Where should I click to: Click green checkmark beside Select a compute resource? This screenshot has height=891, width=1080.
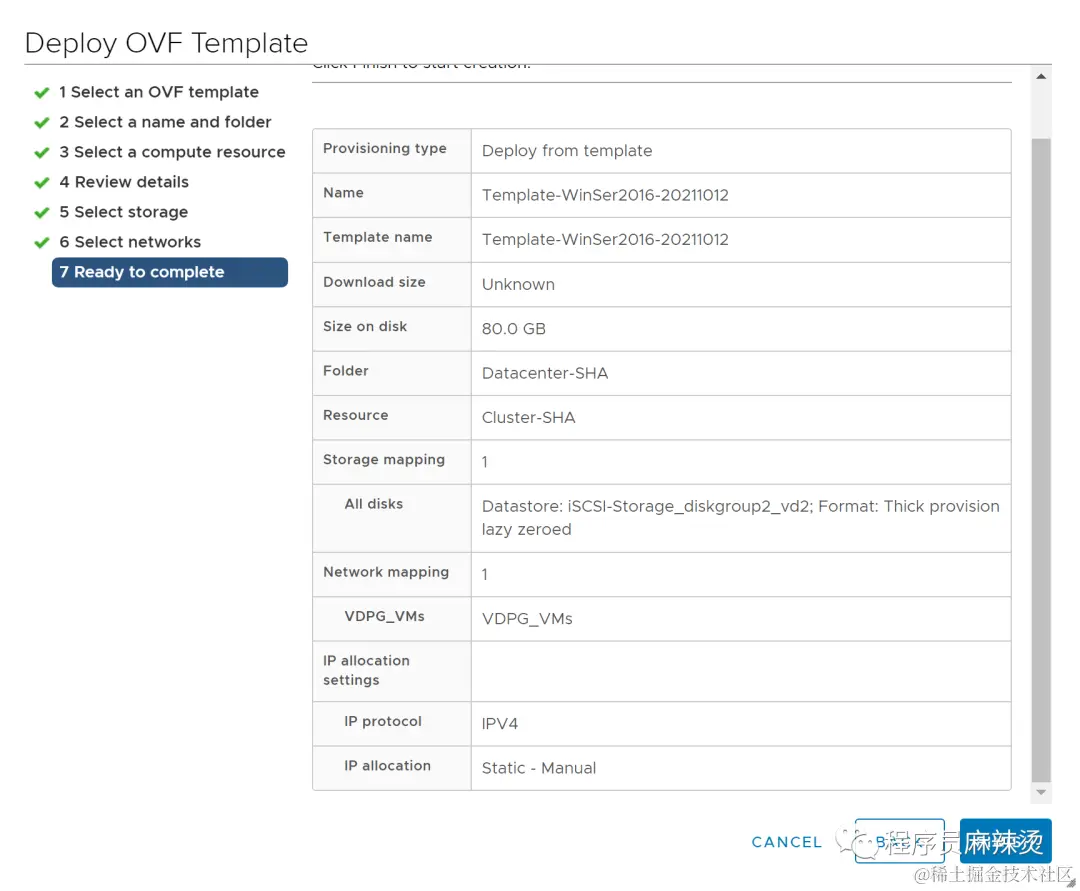pos(42,152)
